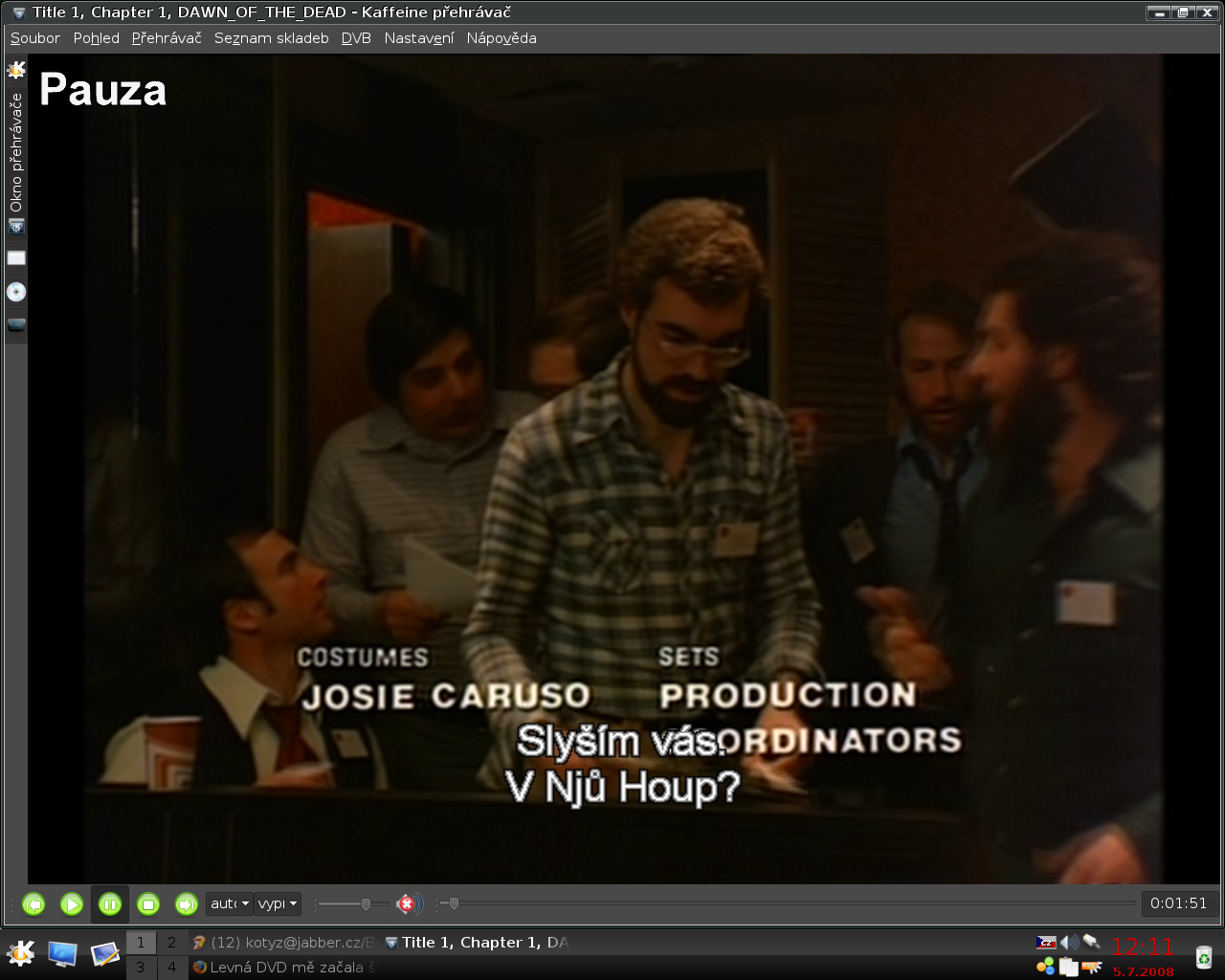The image size is (1225, 980).
Task: Click the 12:11 panel clock
Action: [x=1143, y=947]
